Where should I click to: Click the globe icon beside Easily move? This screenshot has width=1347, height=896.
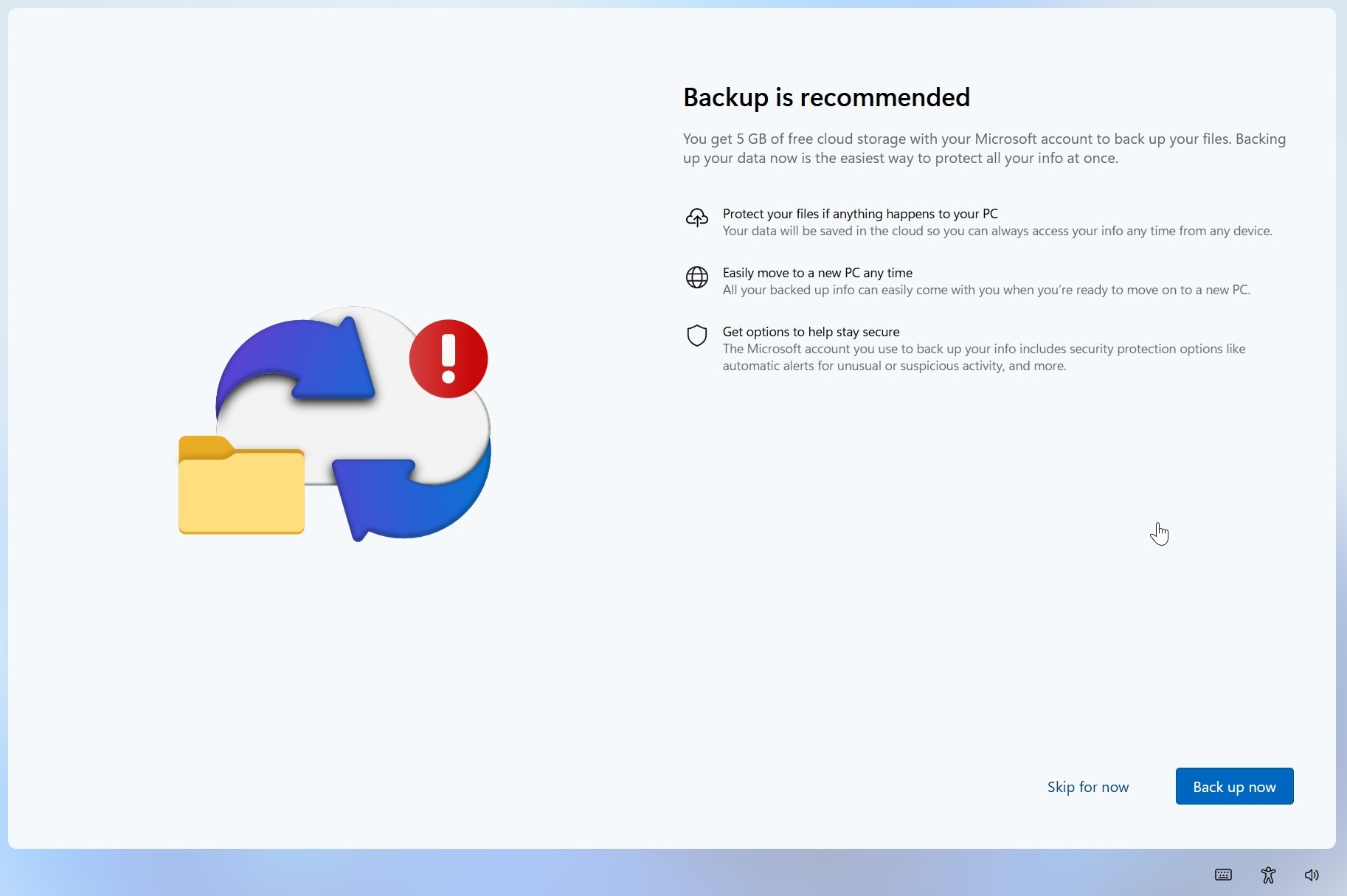click(x=697, y=277)
